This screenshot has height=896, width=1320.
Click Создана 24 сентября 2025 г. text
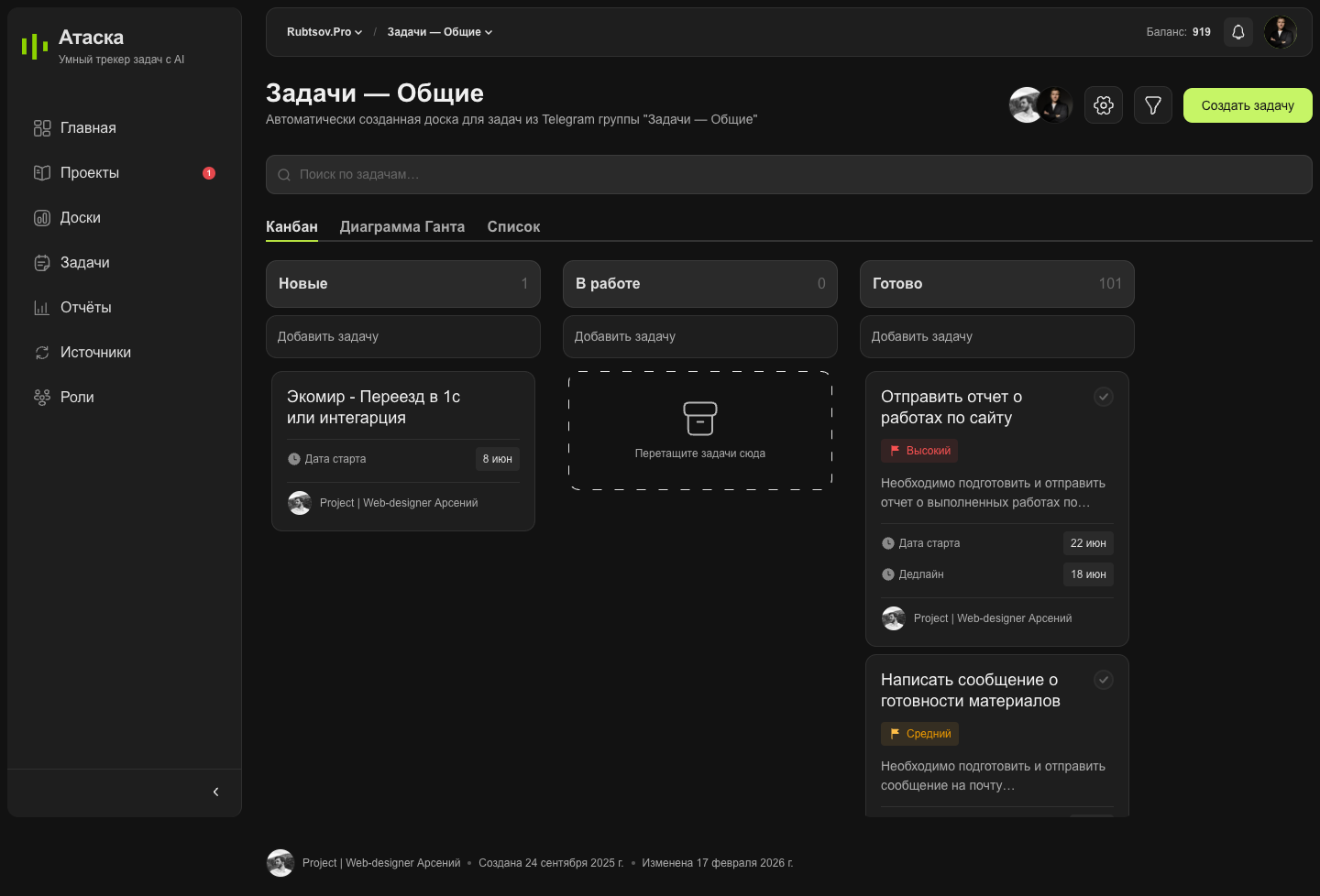click(x=551, y=863)
